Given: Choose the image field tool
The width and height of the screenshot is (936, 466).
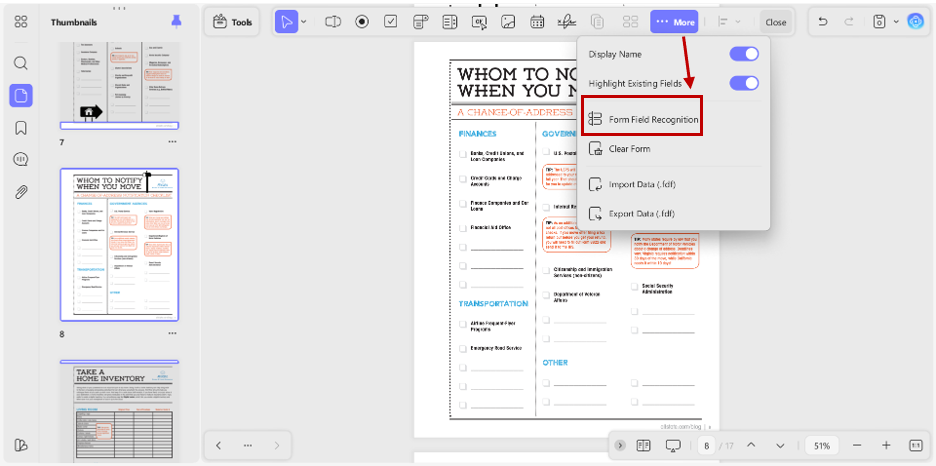Looking at the screenshot, I should coord(508,22).
